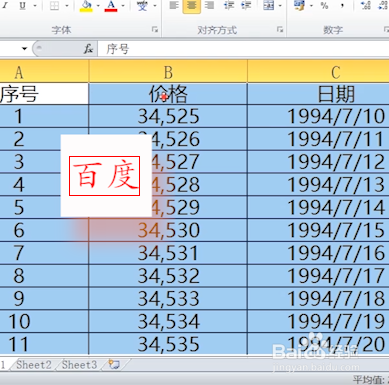Click the phonetic guide icon

tap(143, 5)
